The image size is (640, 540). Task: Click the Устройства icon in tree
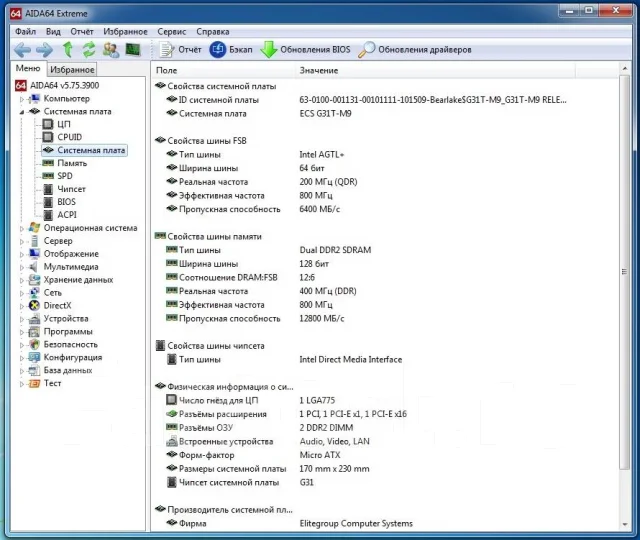35,318
